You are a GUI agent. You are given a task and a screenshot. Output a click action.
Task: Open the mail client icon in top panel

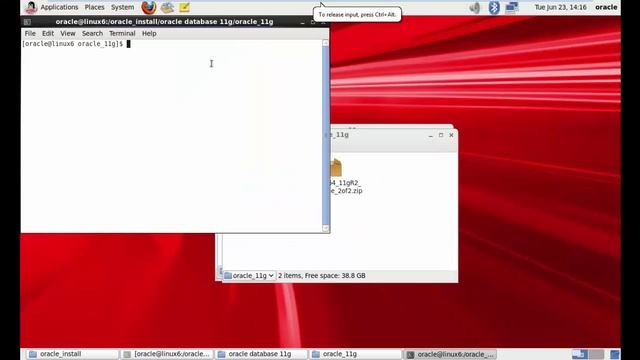(x=167, y=7)
